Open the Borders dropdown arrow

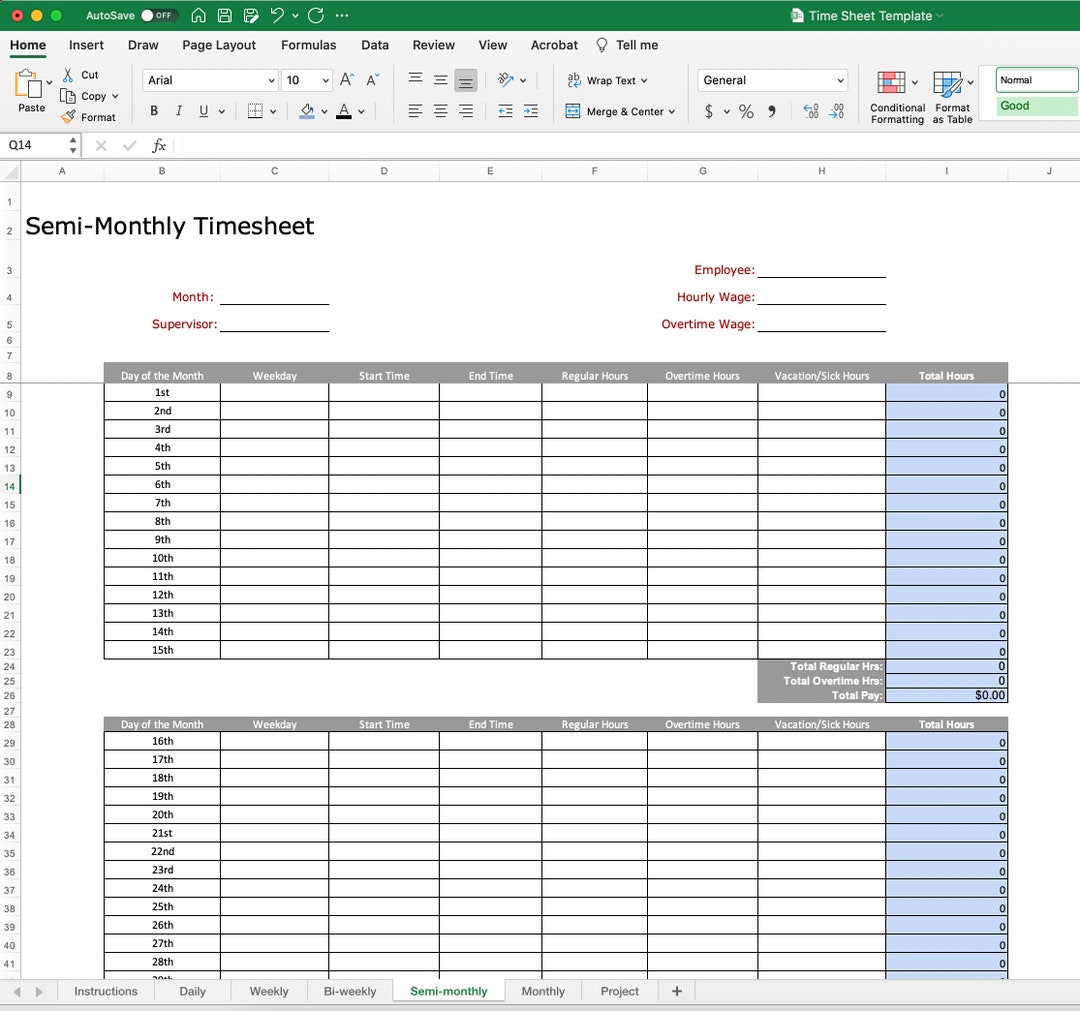[272, 111]
